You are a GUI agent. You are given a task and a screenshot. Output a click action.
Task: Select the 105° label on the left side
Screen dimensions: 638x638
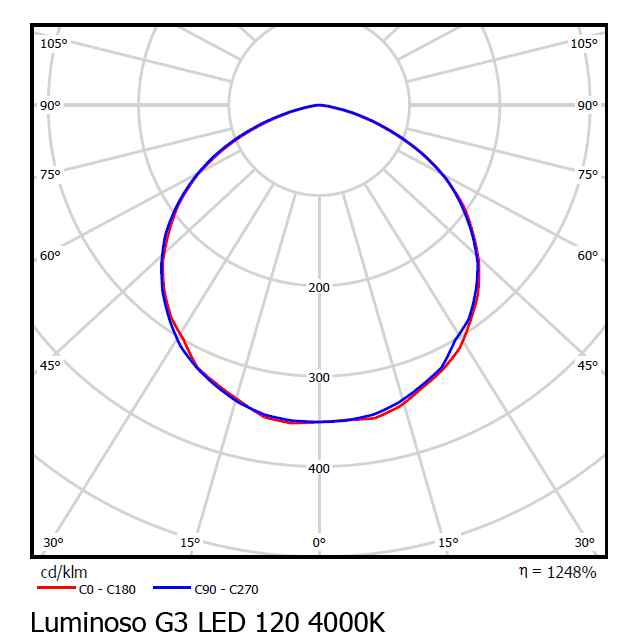click(53, 44)
